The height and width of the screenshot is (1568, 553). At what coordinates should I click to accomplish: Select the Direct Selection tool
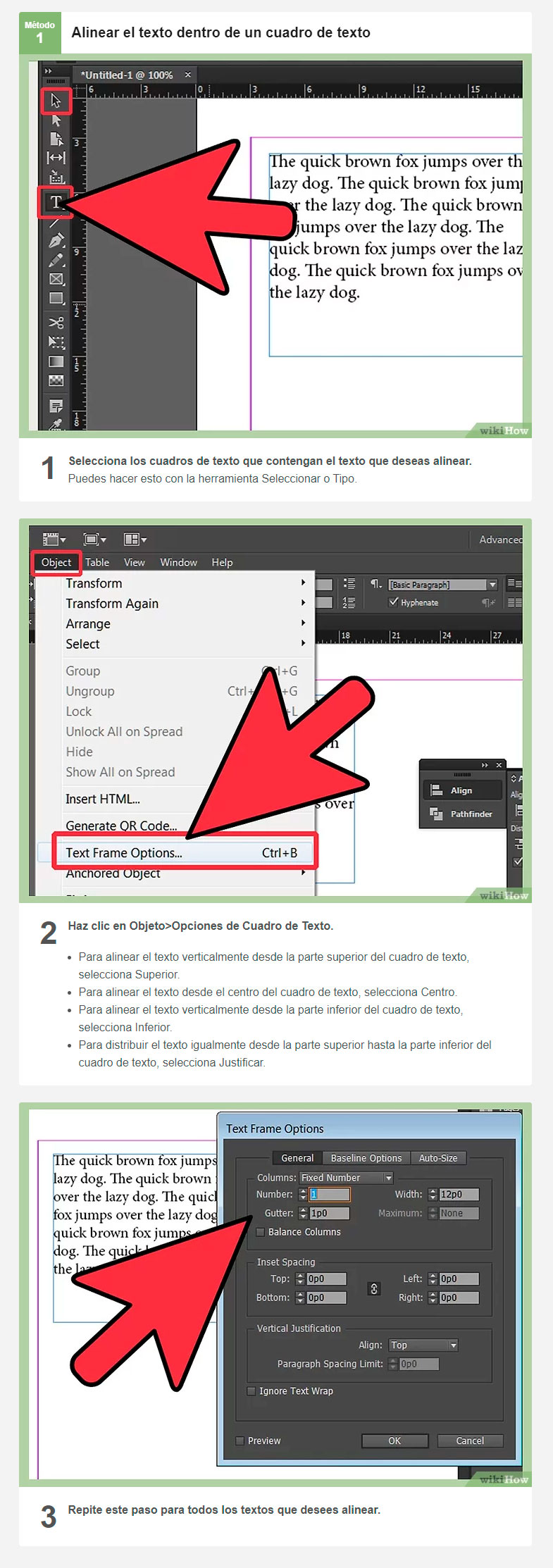point(56,120)
